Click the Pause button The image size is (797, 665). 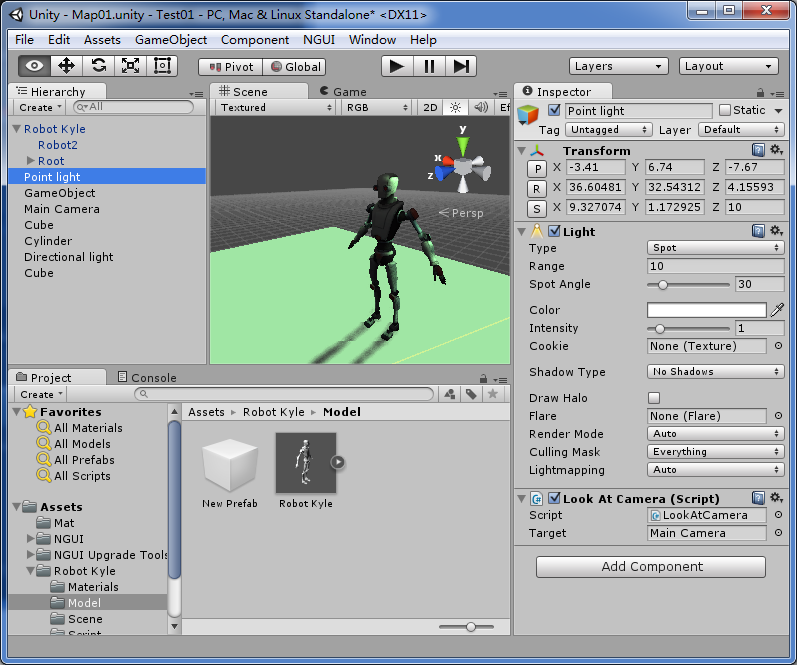coord(429,66)
